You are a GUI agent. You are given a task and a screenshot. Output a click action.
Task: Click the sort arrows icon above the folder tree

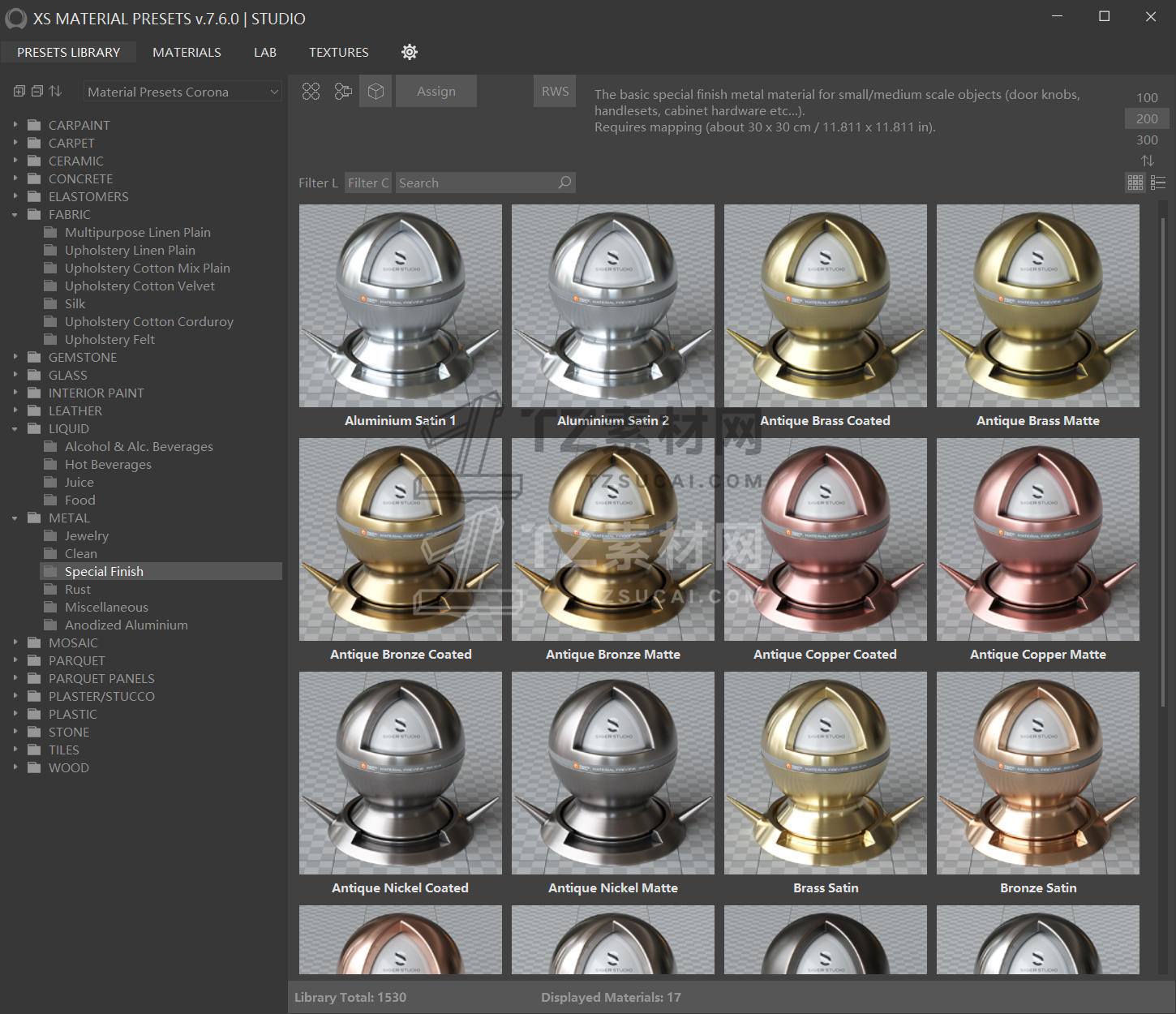click(x=55, y=92)
